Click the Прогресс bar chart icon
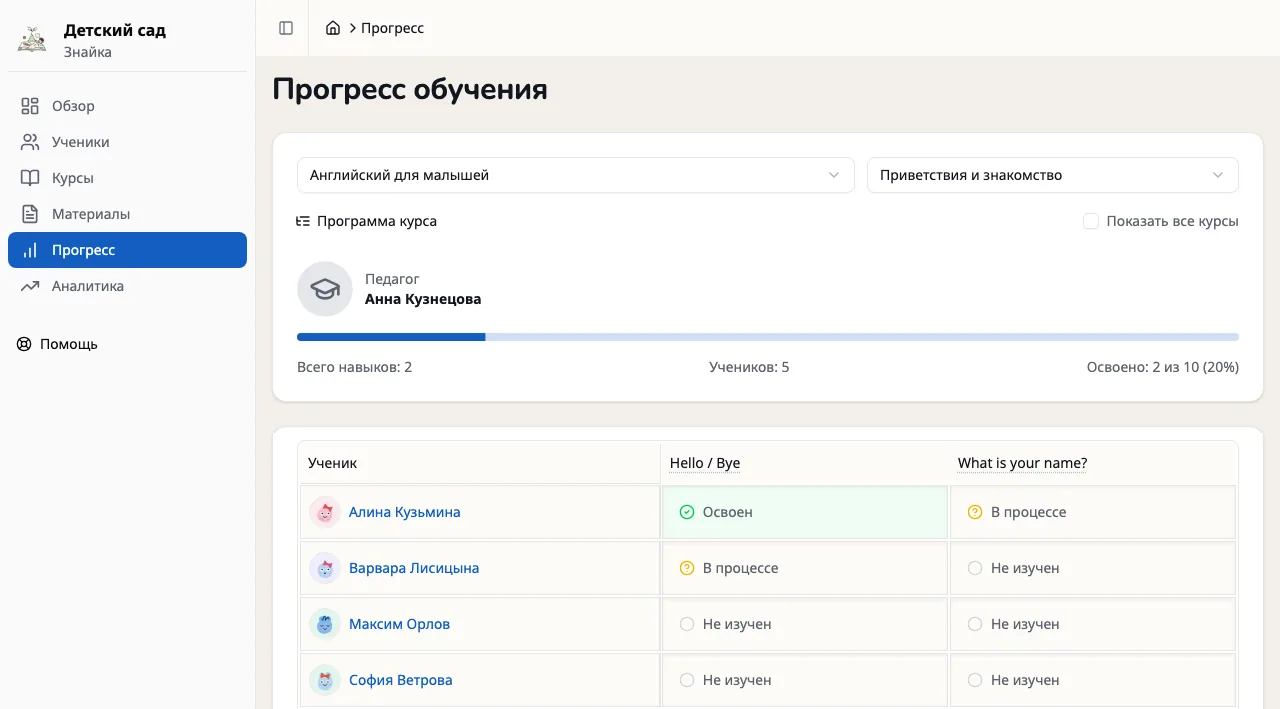1280x709 pixels. coord(30,250)
